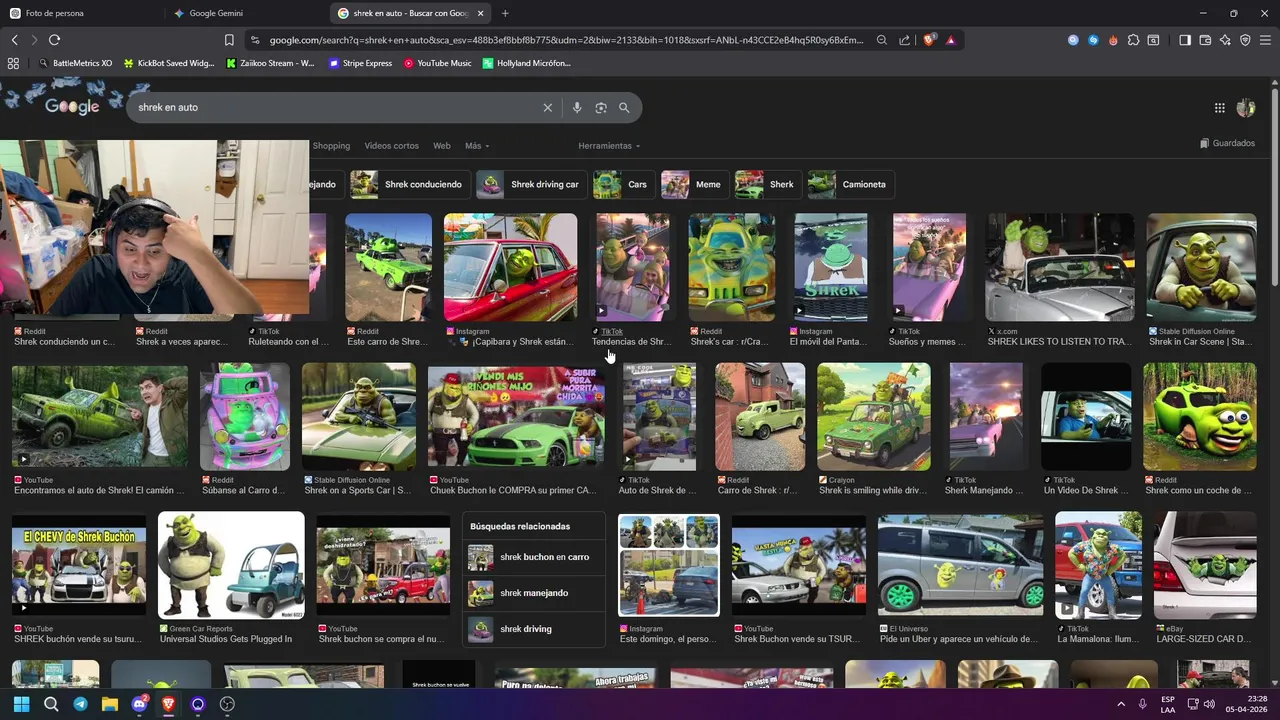Viewport: 1280px width, 720px height.
Task: Toggle the browser sidebar panel icon
Action: coord(1185,40)
